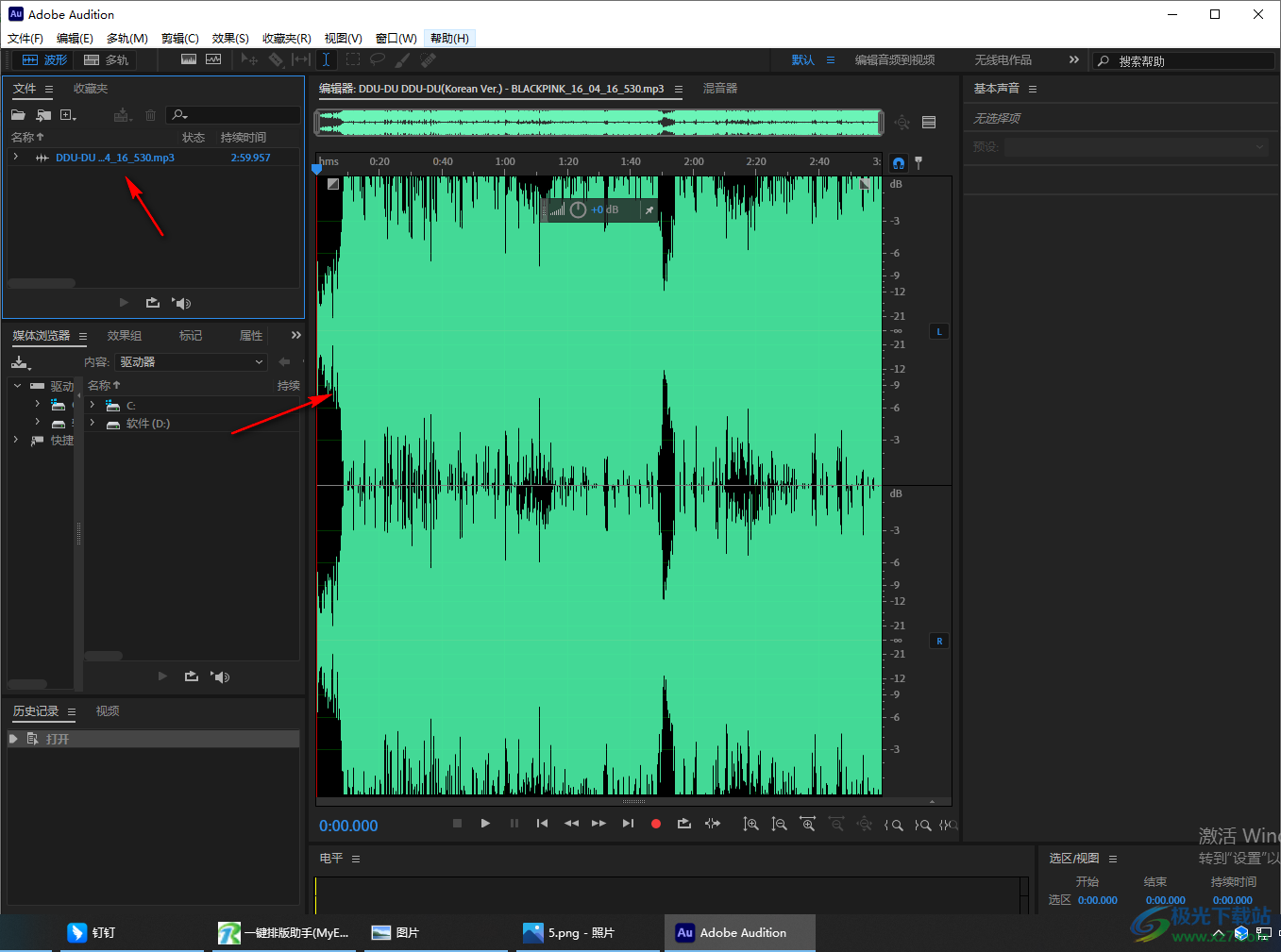The height and width of the screenshot is (952, 1281).
Task: Open the 文件 menu
Action: pyautogui.click(x=25, y=39)
